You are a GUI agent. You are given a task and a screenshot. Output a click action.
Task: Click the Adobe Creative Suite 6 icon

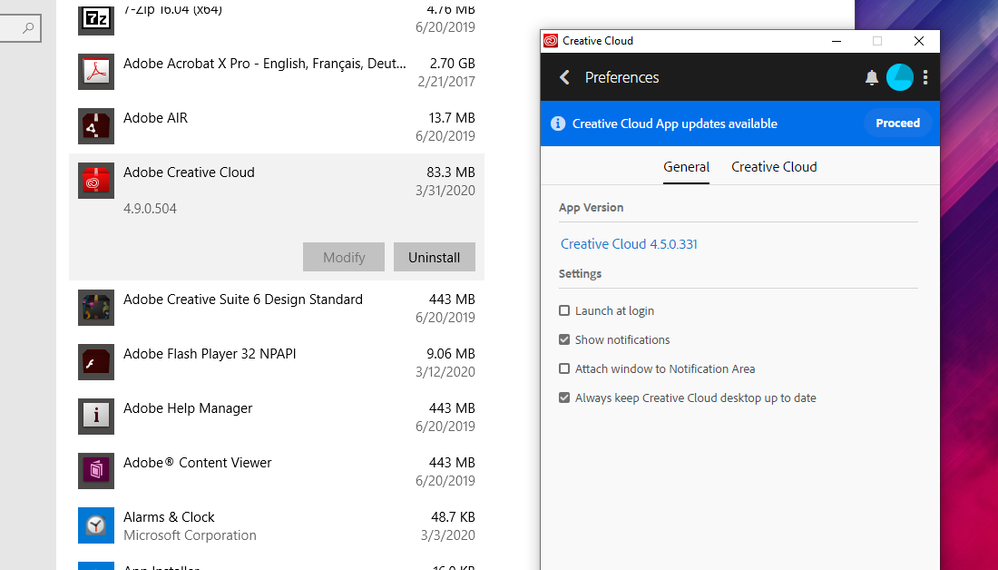(96, 307)
